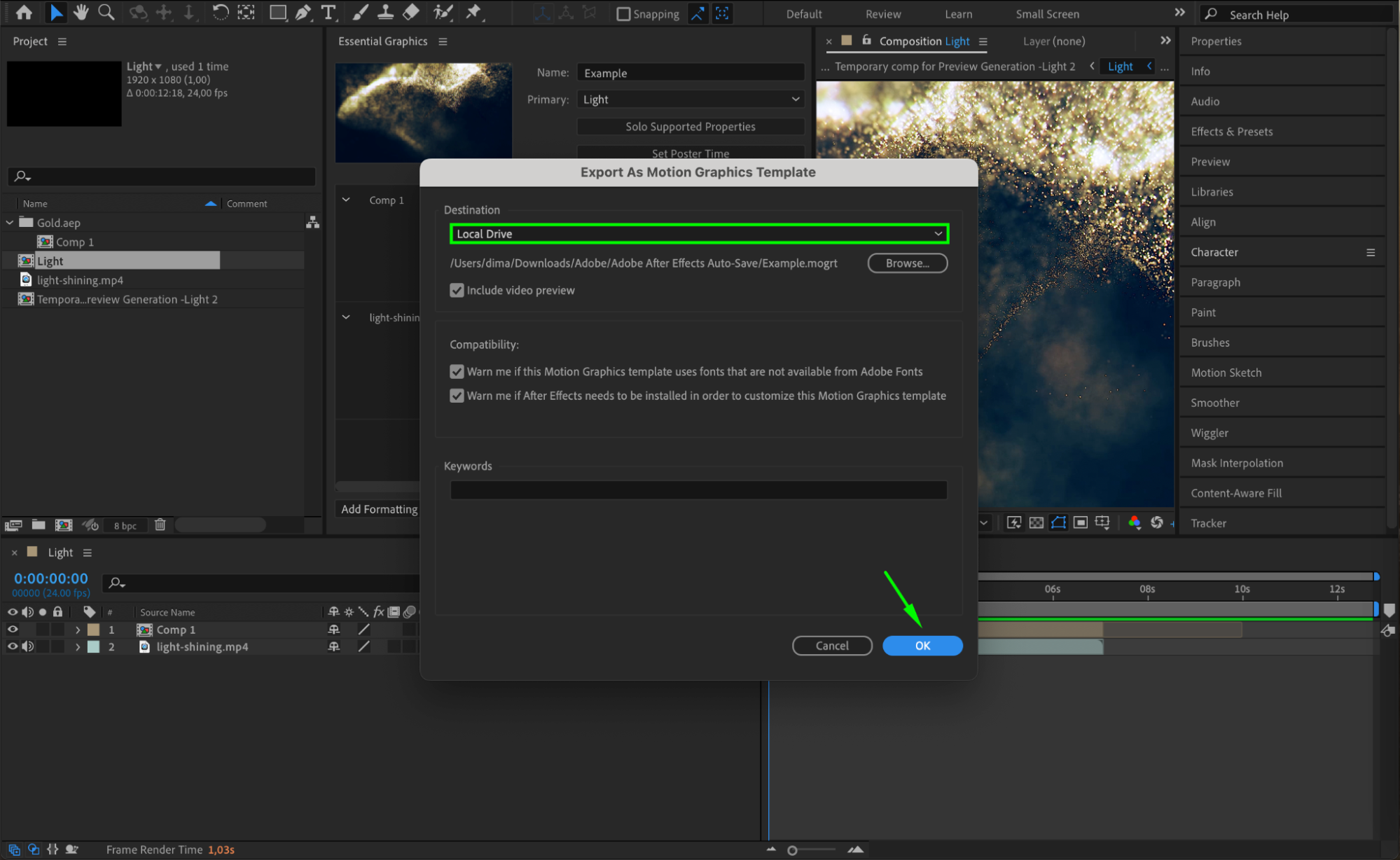Click the Home icon in toolbar
This screenshot has width=1400, height=860.
24,13
